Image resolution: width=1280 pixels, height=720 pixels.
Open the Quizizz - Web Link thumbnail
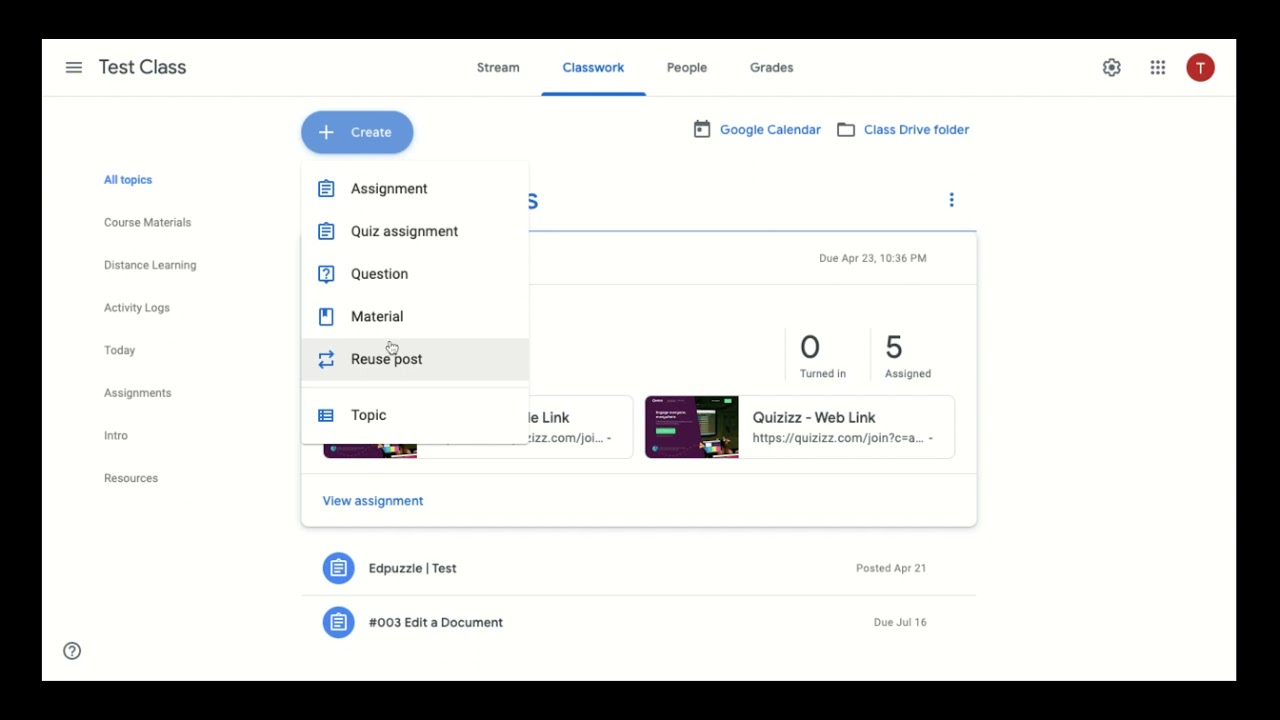click(x=692, y=427)
